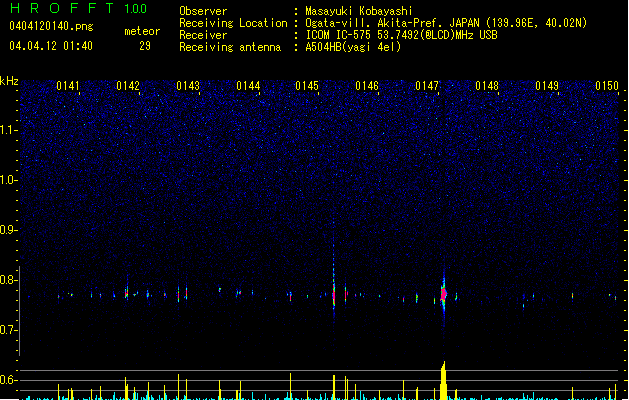Click the 0.6 kHz axis label
Screen dimensions: 629x400
pyautogui.click(x=8, y=380)
